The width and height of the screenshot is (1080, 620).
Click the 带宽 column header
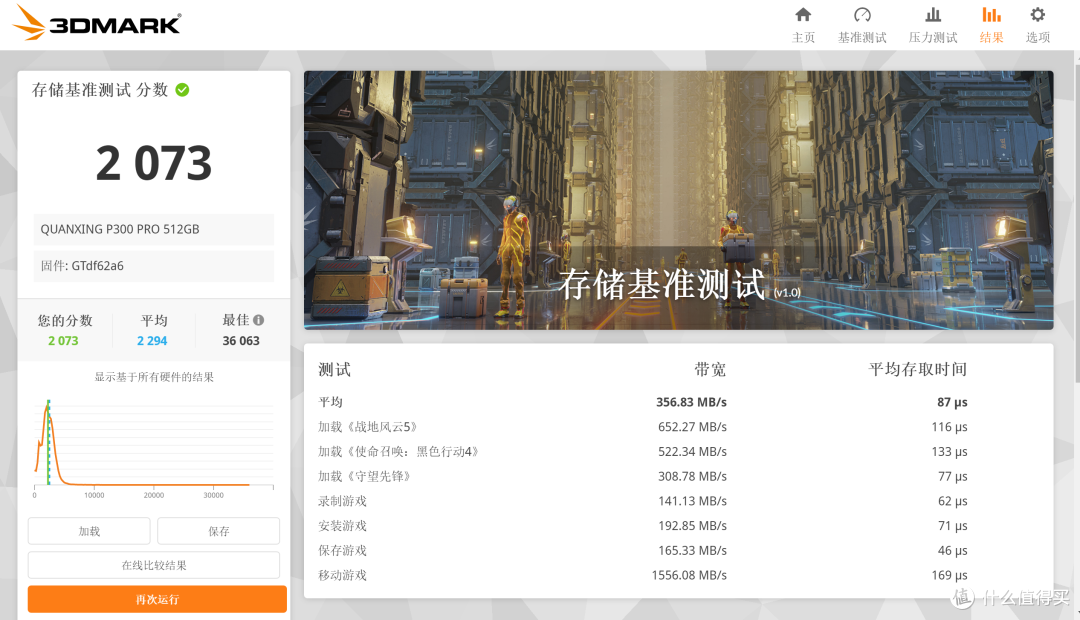(710, 369)
